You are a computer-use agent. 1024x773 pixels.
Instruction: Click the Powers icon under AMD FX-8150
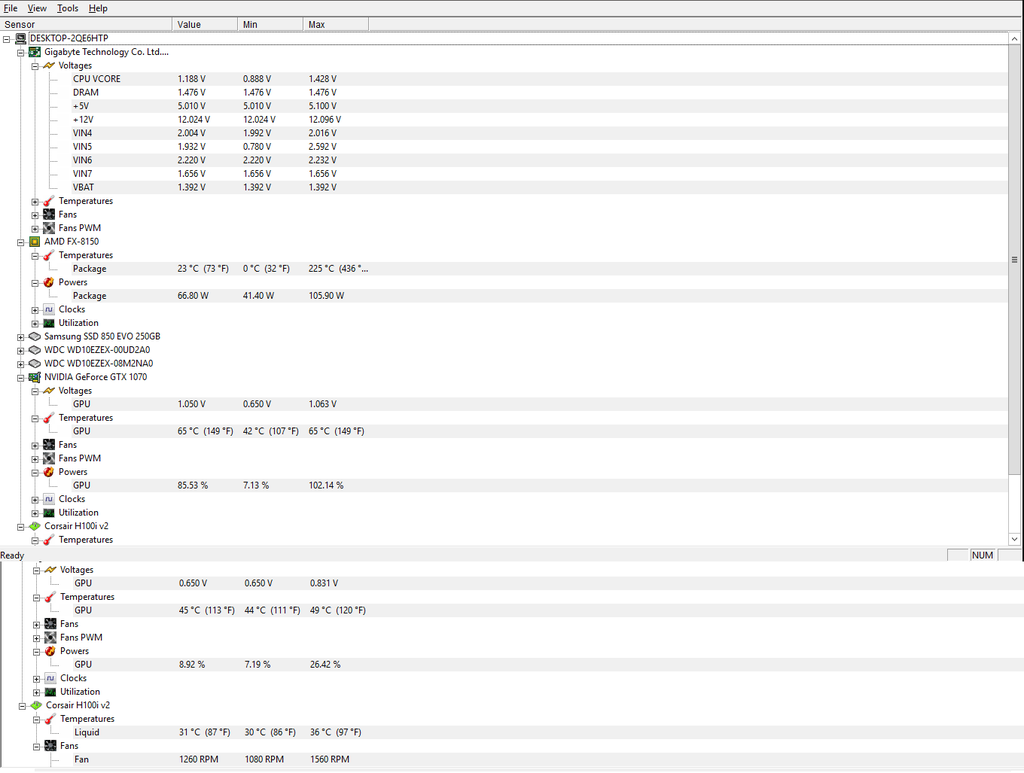[49, 283]
